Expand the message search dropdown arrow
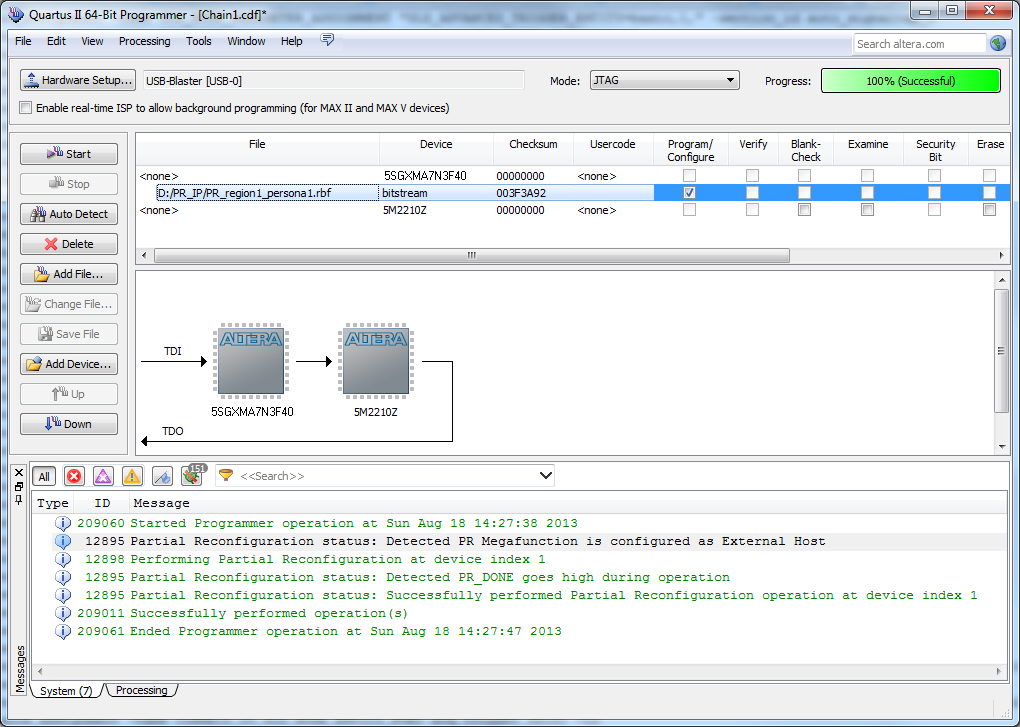This screenshot has height=727, width=1020. click(x=545, y=476)
